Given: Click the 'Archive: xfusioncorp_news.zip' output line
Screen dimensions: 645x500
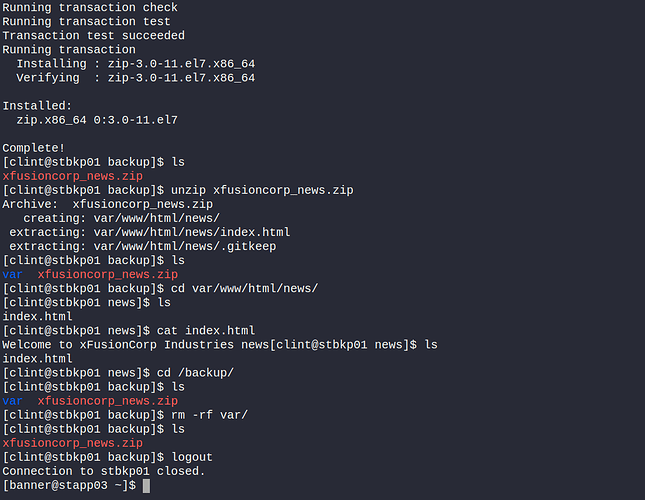Looking at the screenshot, I should pos(107,204).
